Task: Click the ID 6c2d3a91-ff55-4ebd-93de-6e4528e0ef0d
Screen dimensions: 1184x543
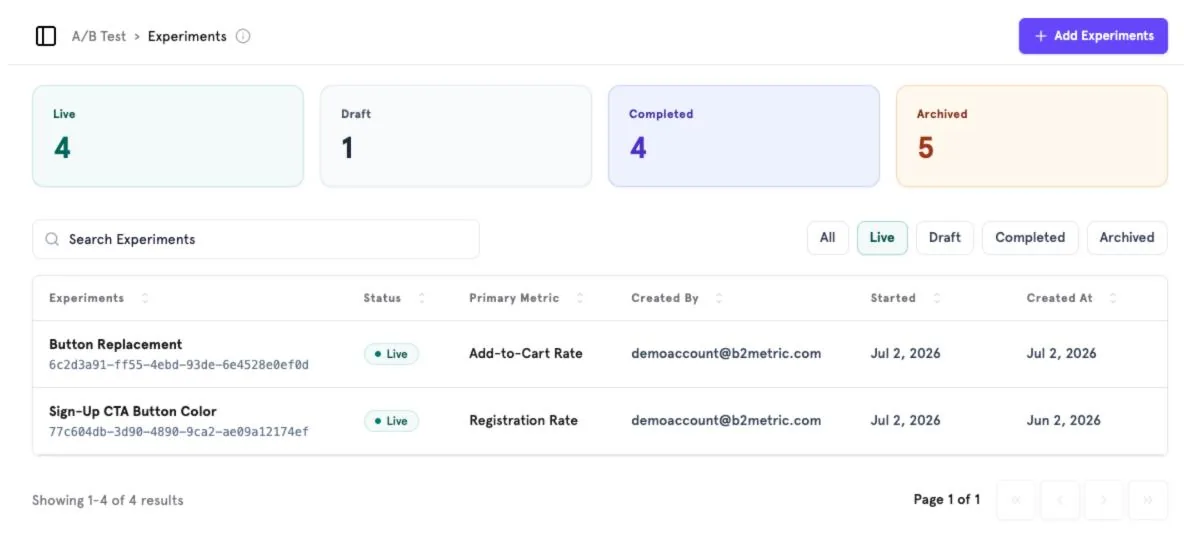Action: (x=179, y=366)
